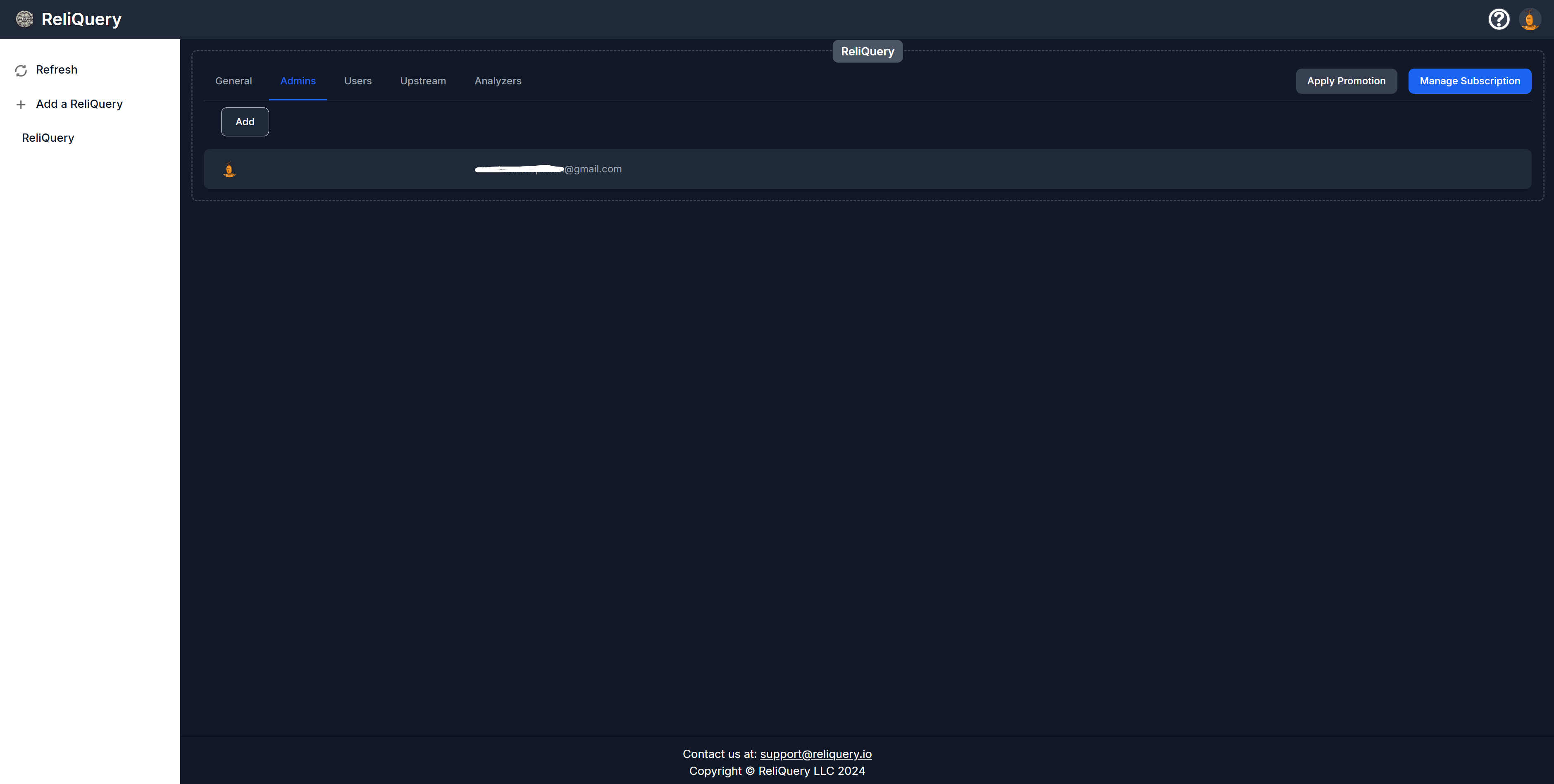
Task: Open the Users tab
Action: pyautogui.click(x=358, y=81)
